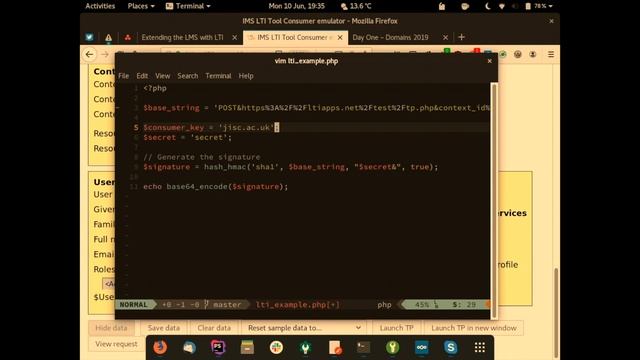Switch to Extending the LMS with LTI tab

[x=182, y=38]
